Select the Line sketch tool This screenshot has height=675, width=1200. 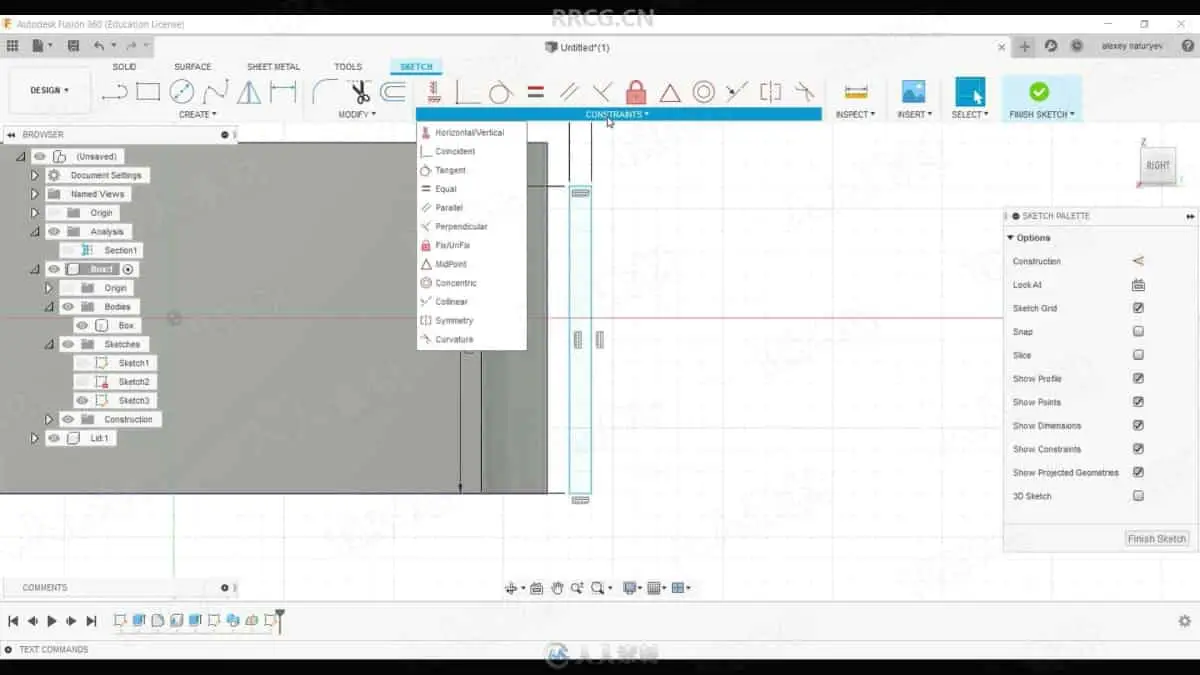pos(115,93)
